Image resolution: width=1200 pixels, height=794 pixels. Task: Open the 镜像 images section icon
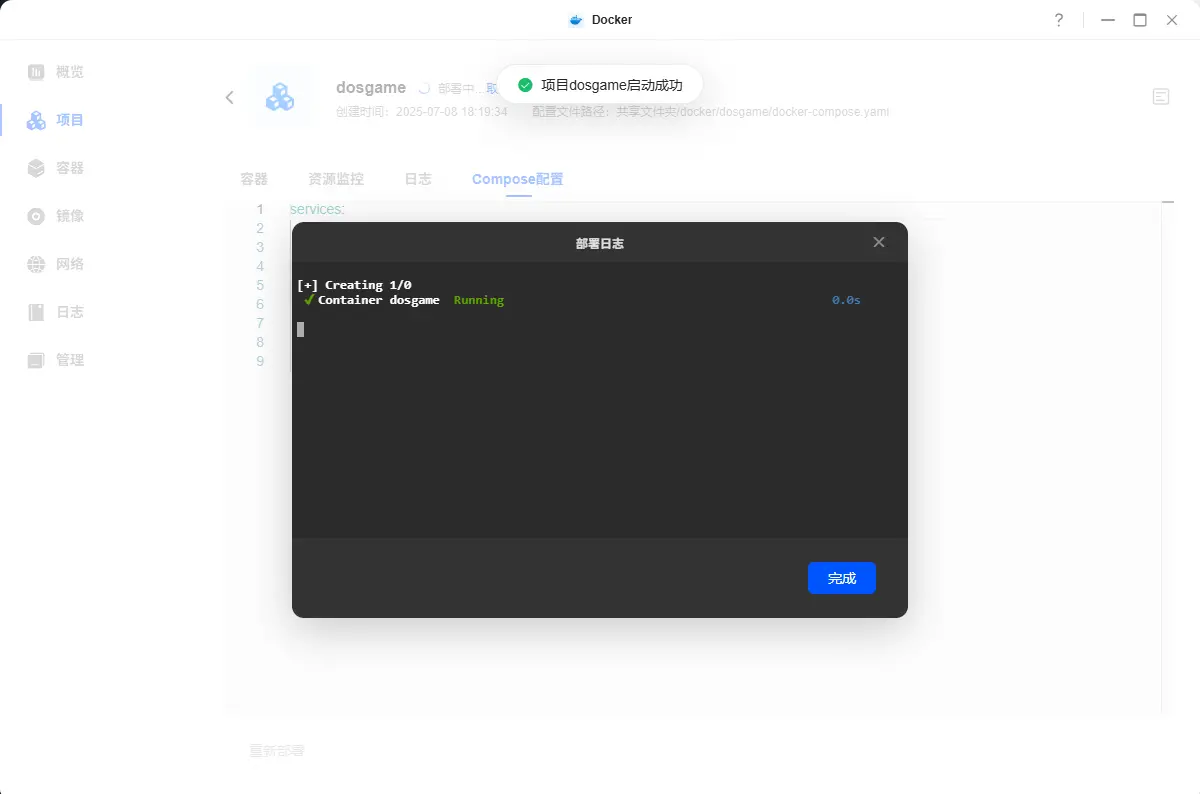click(37, 216)
